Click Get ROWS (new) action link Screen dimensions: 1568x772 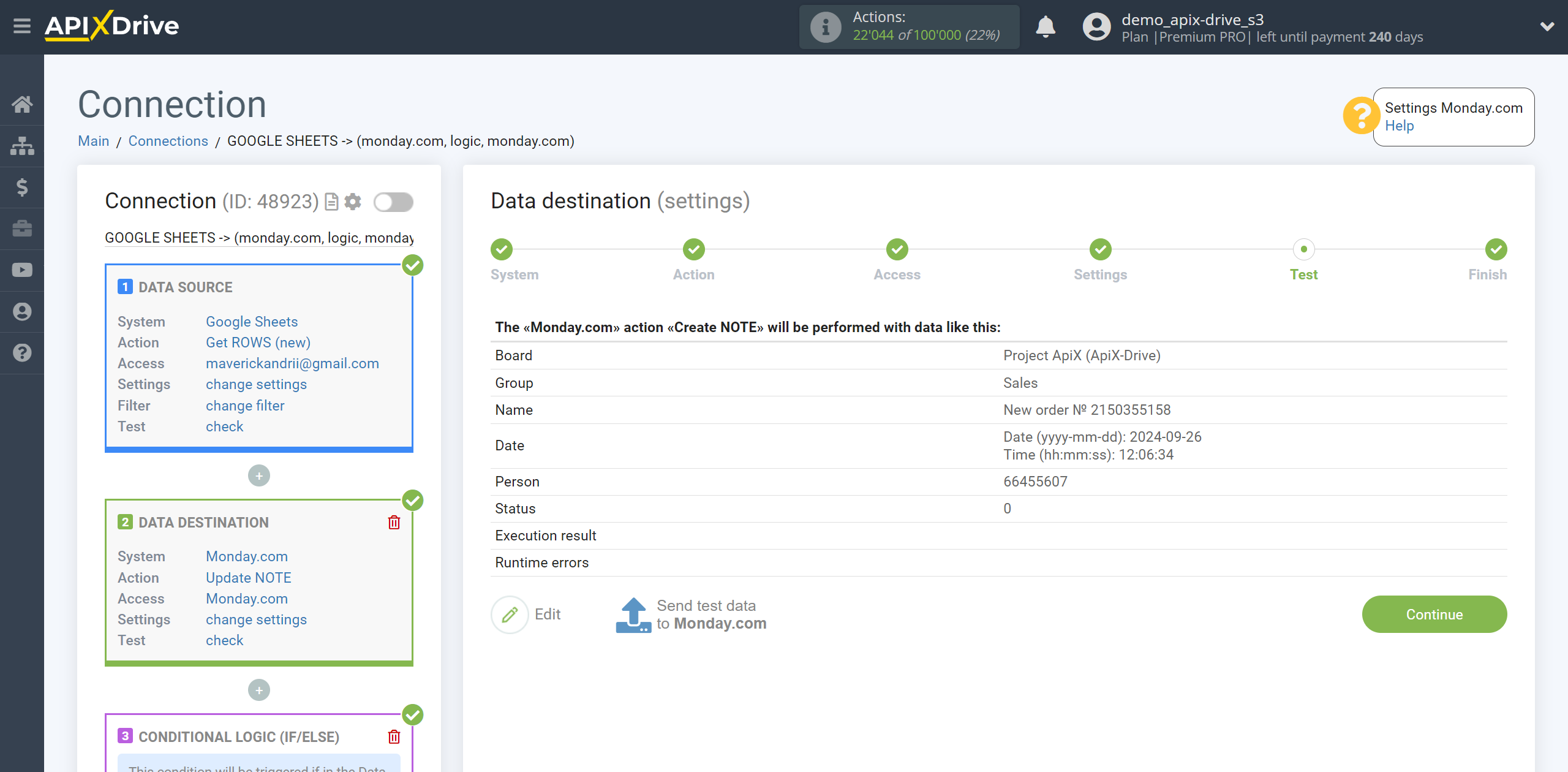(x=258, y=342)
